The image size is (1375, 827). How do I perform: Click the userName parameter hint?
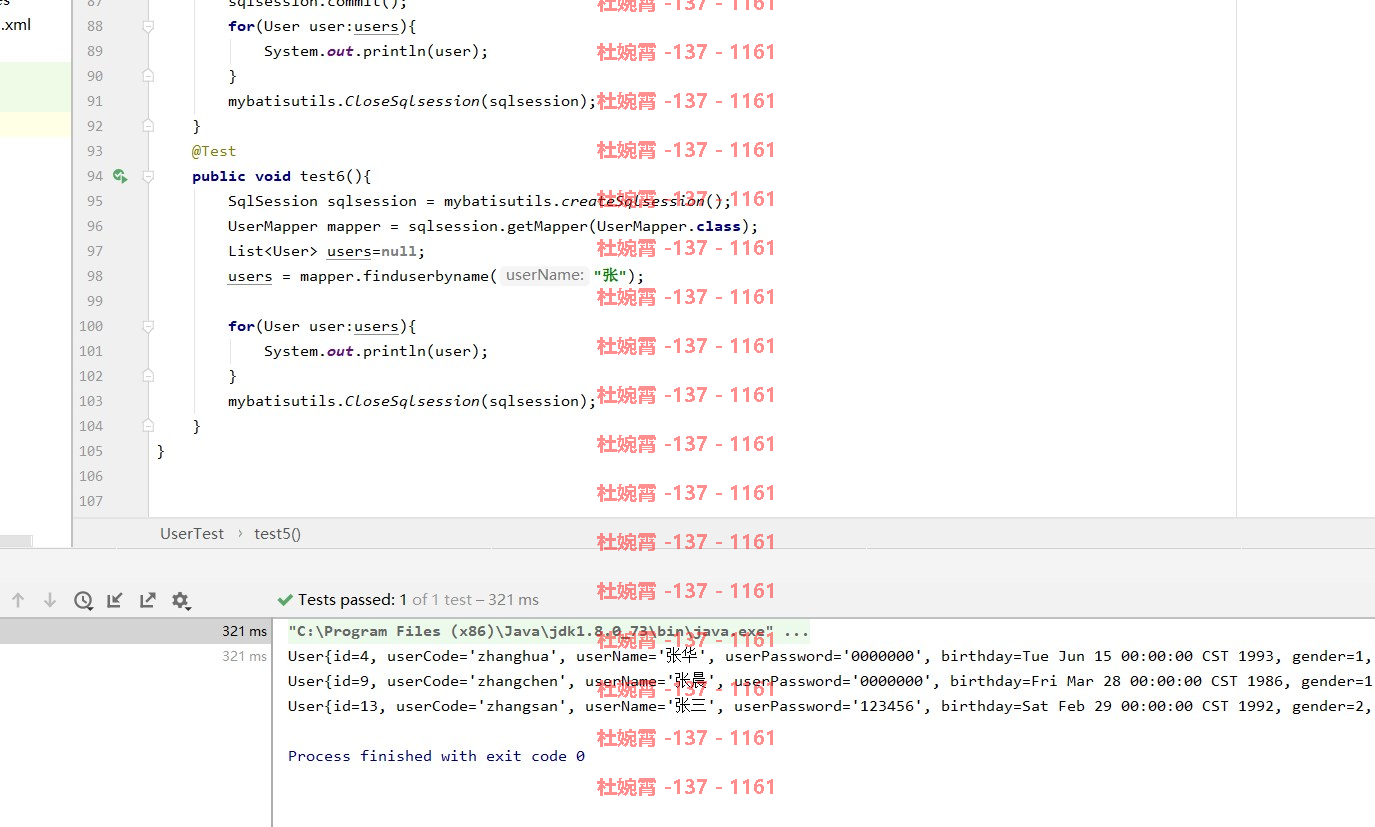544,275
